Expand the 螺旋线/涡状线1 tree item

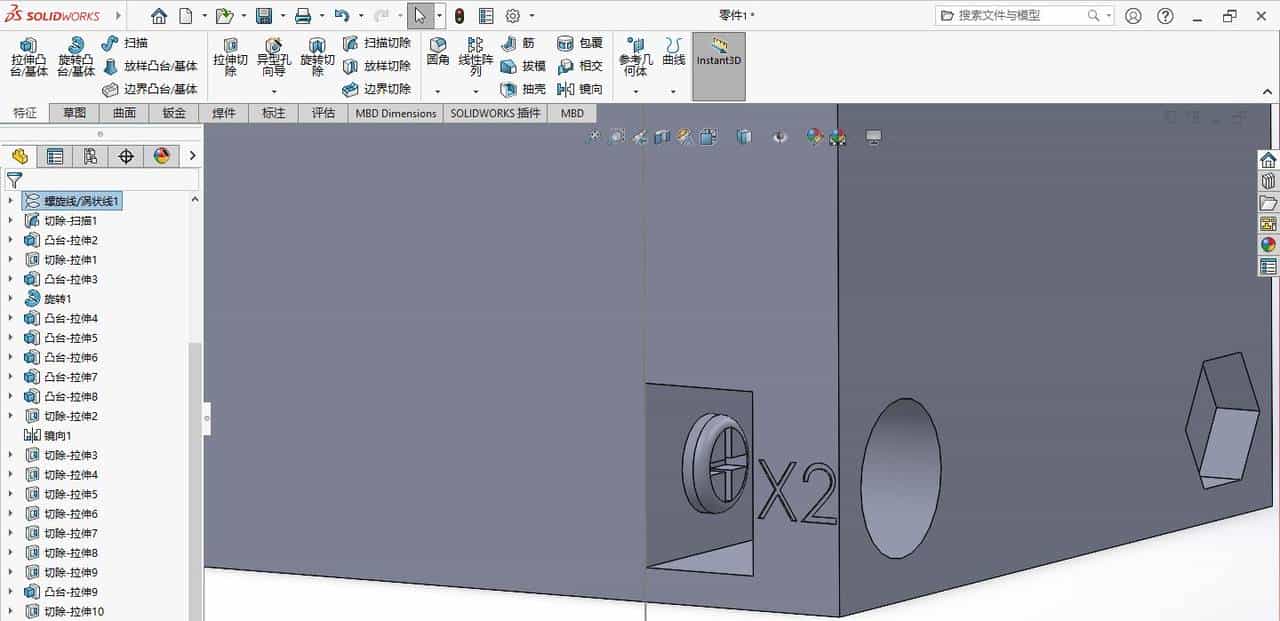pos(8,200)
